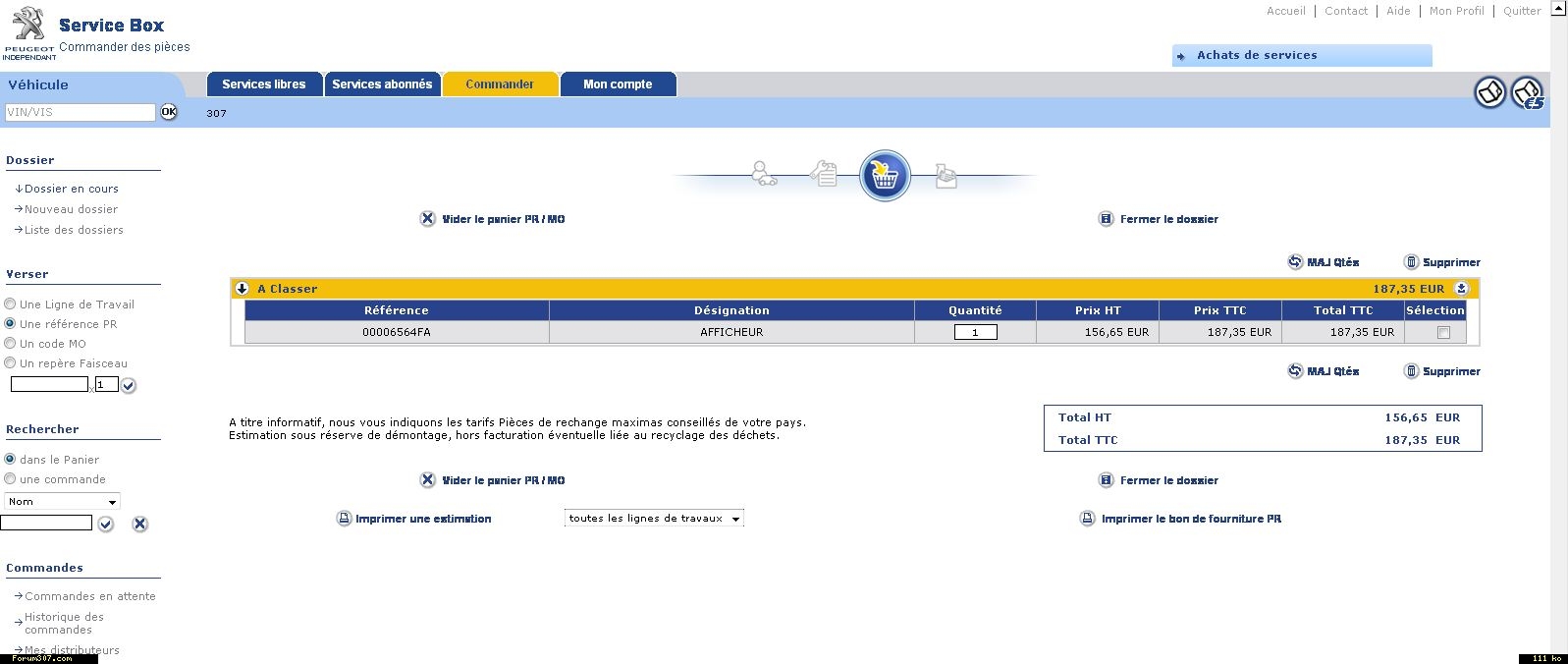Click the X icon to clear search
The width and height of the screenshot is (1568, 664).
coord(140,525)
